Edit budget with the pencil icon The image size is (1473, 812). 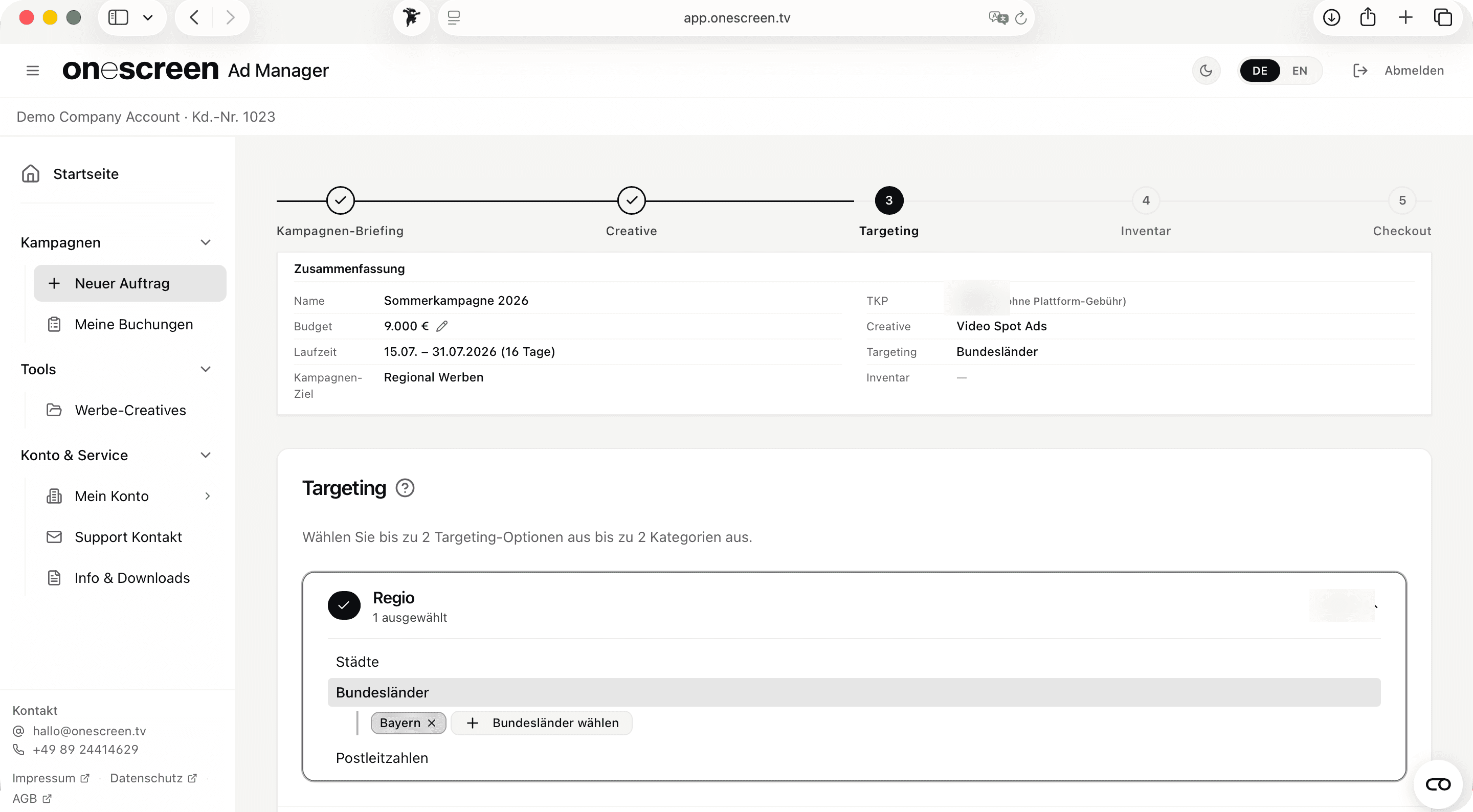(441, 326)
